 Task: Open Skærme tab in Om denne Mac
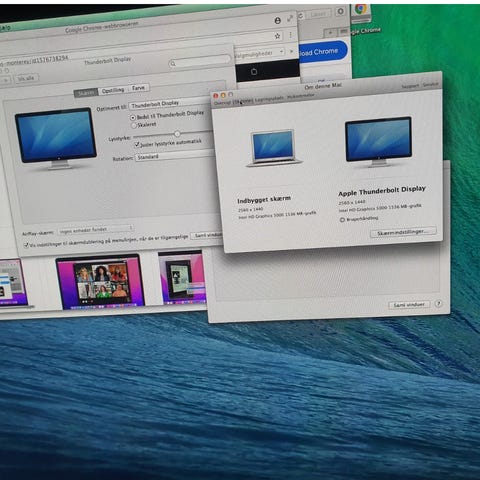point(243,101)
